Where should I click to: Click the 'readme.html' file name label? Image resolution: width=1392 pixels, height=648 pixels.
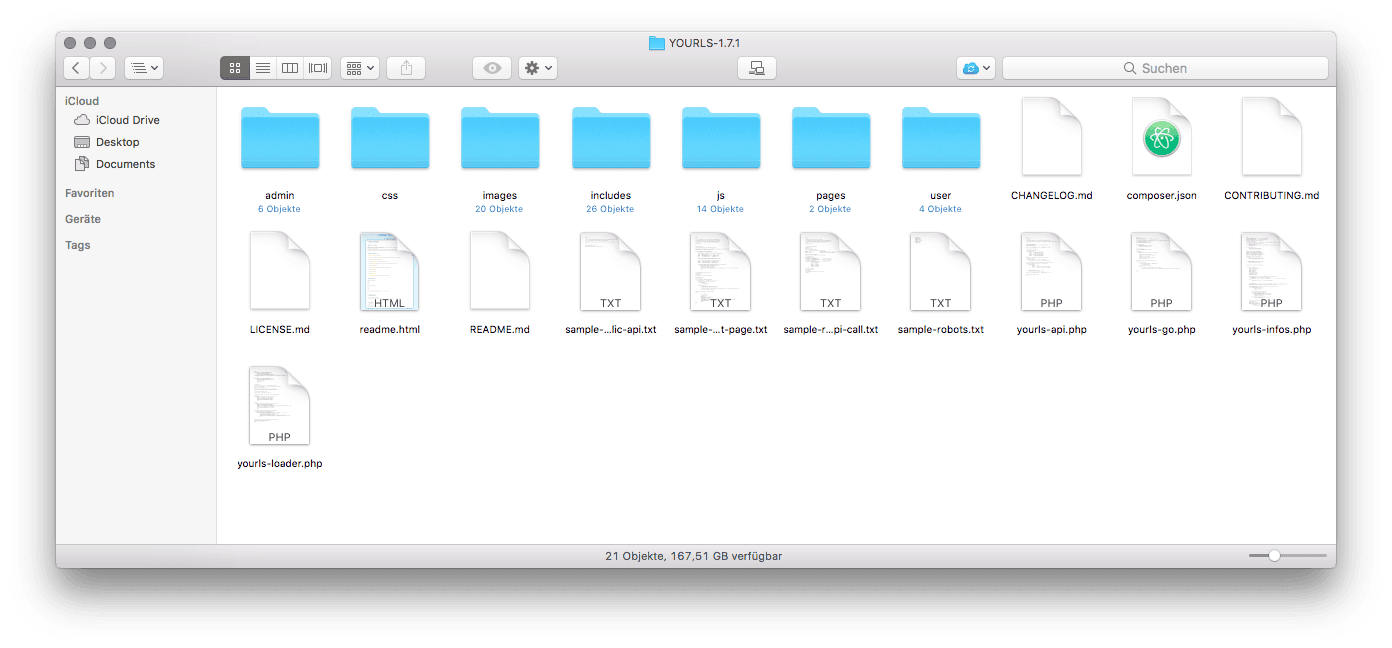pos(390,329)
